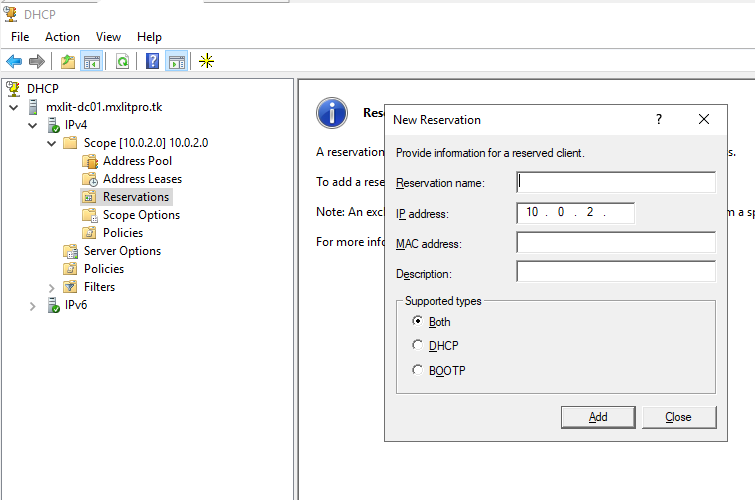Choose the DHCP radio button
The height and width of the screenshot is (500, 755).
coord(418,346)
